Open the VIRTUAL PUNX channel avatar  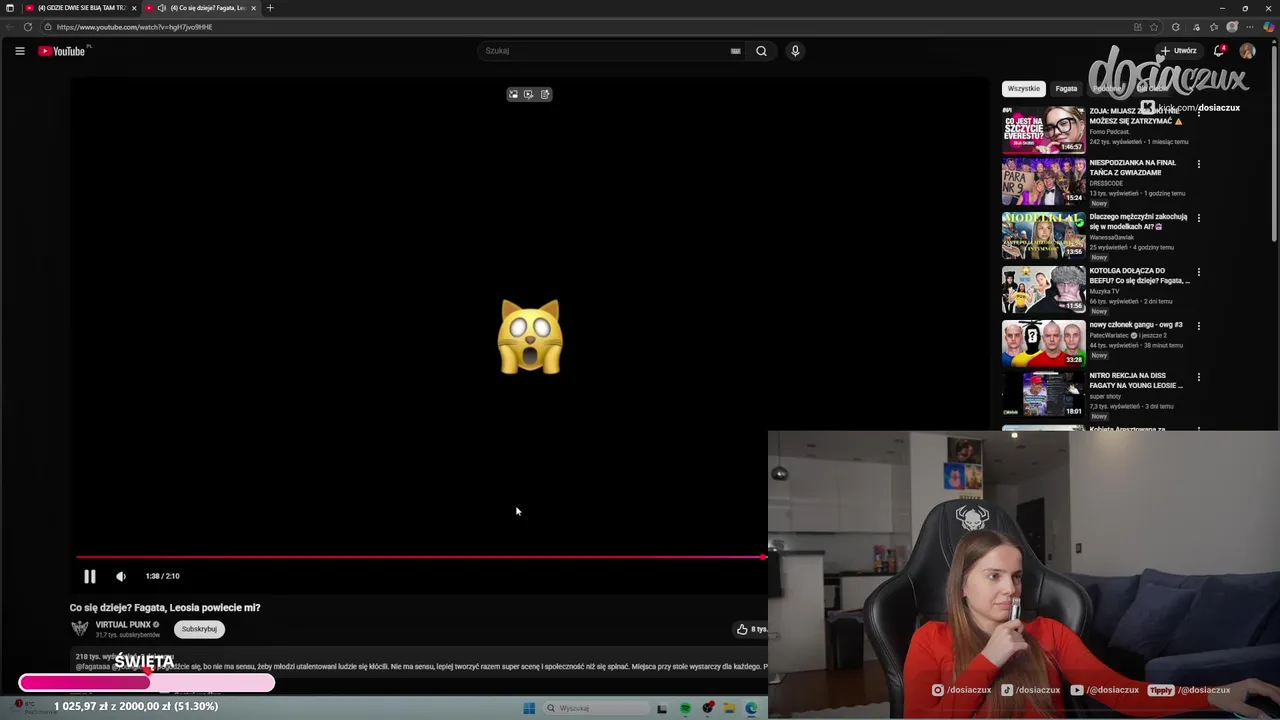coord(80,628)
